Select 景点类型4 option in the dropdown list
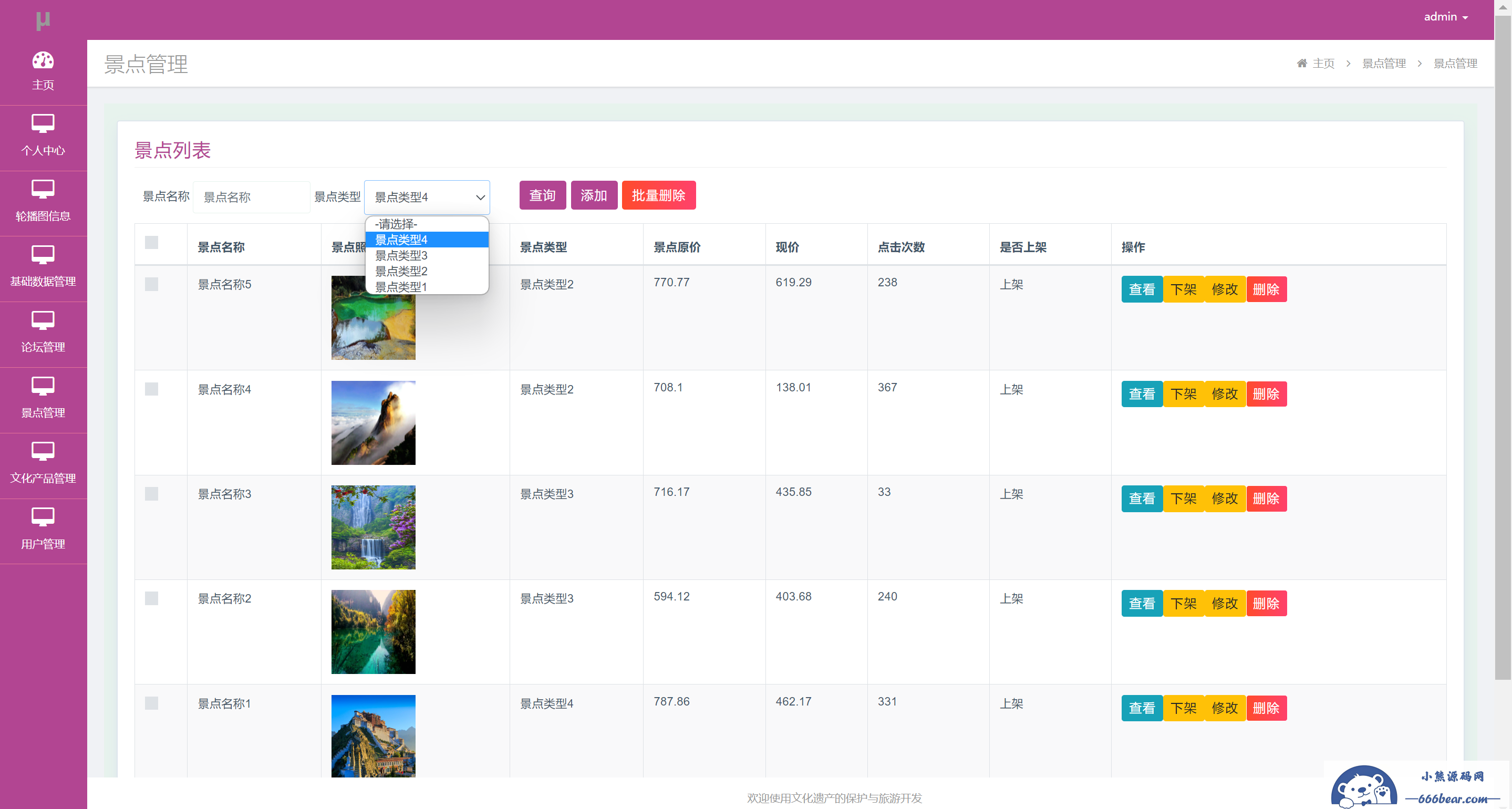Image resolution: width=1512 pixels, height=809 pixels. click(427, 240)
